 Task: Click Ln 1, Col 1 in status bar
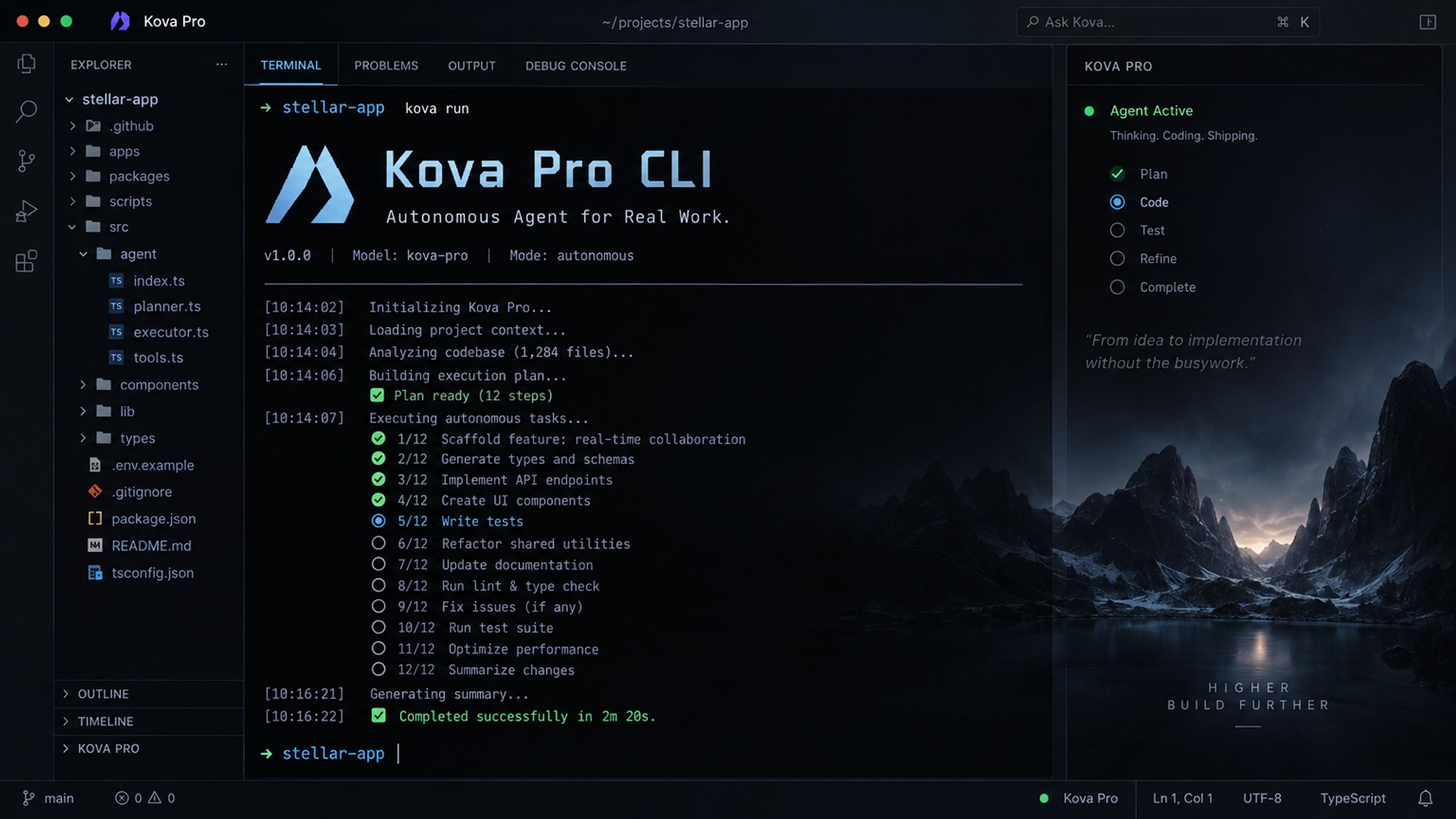pos(1182,798)
